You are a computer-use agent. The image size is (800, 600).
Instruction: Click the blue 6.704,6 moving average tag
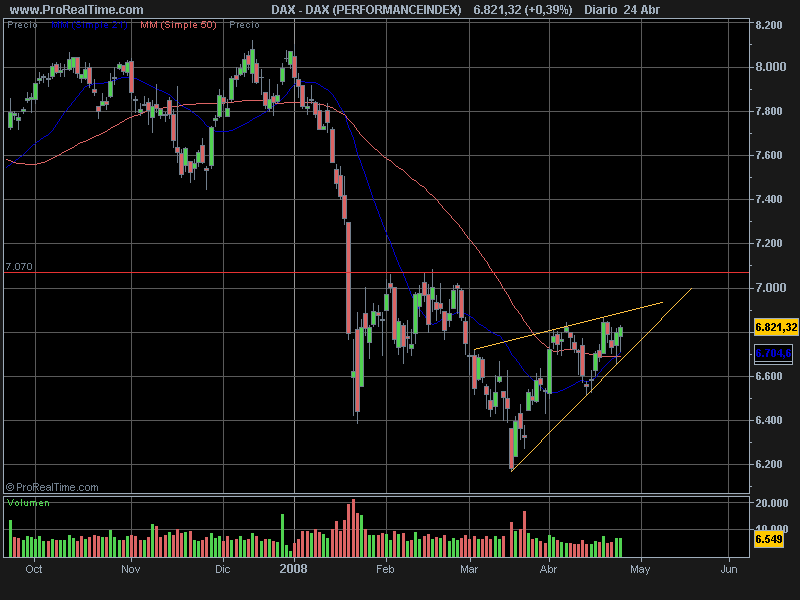tap(773, 353)
